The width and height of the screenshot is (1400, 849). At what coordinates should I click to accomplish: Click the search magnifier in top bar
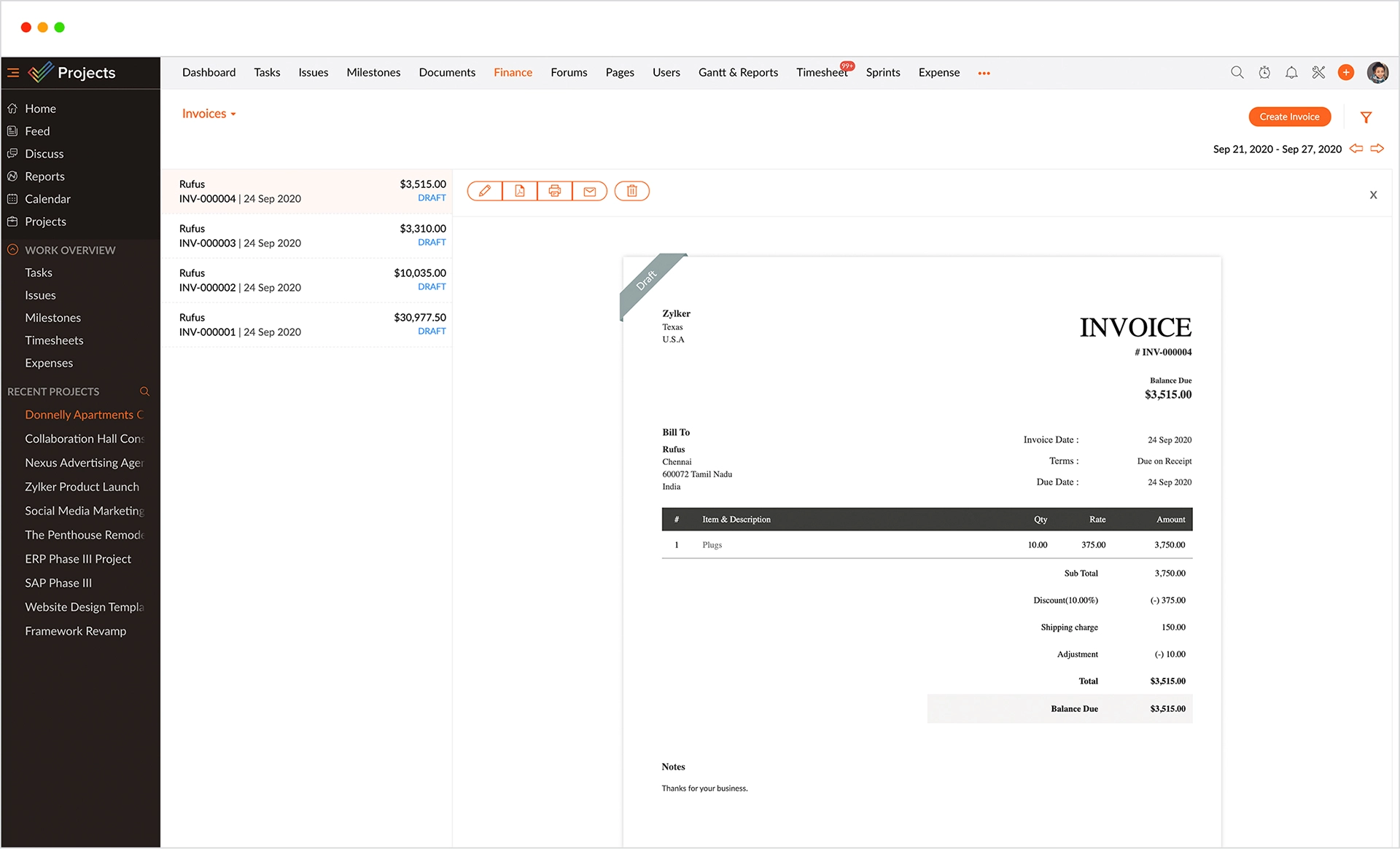click(x=1237, y=72)
